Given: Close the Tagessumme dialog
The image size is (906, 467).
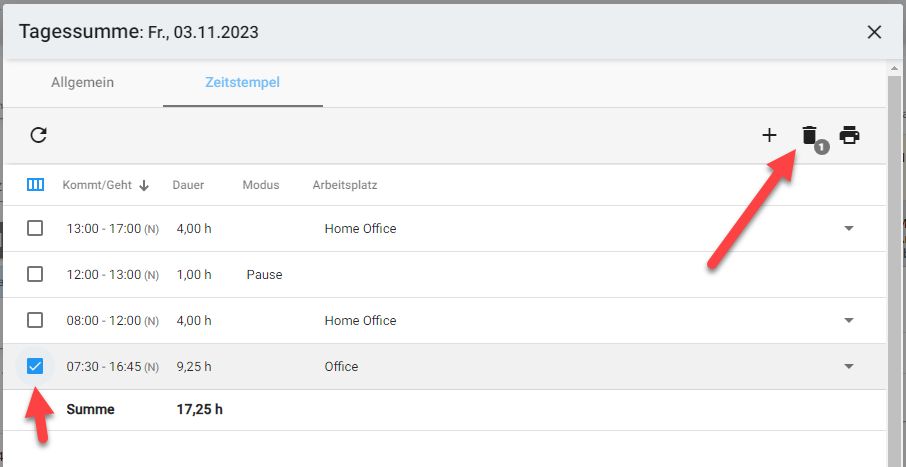Looking at the screenshot, I should click(x=874, y=32).
